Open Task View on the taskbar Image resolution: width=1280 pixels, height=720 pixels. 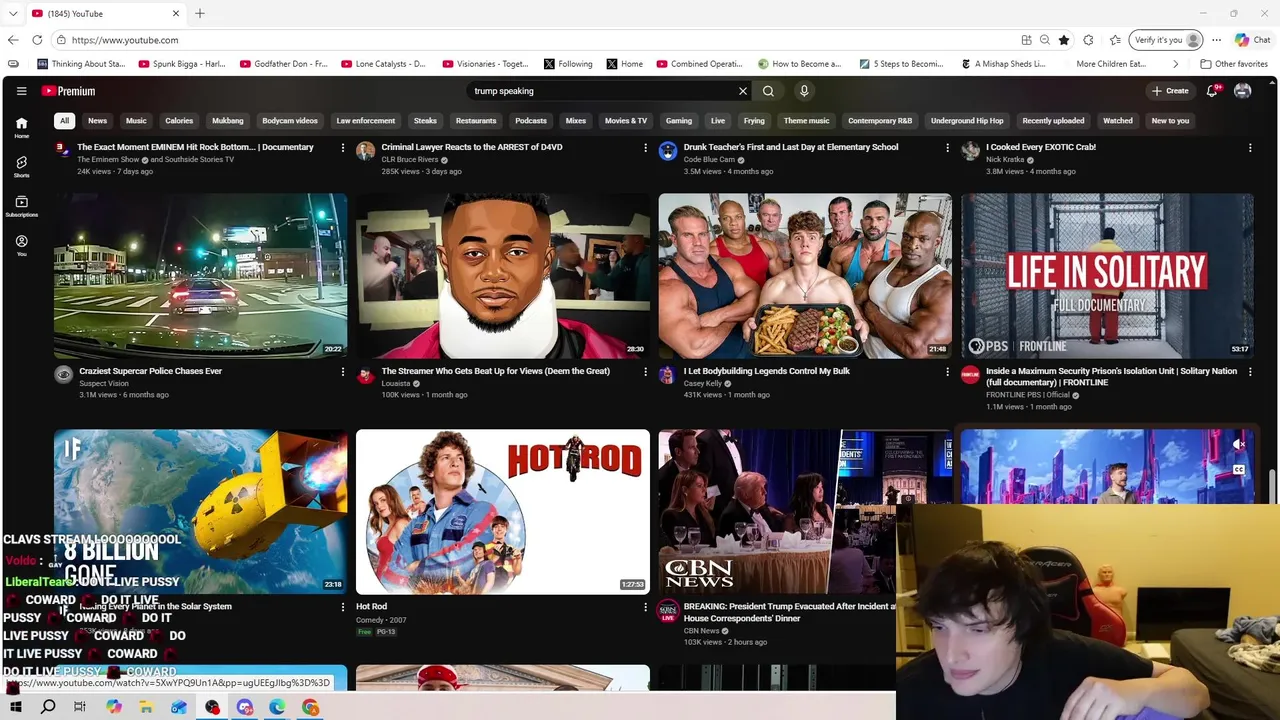(x=80, y=707)
